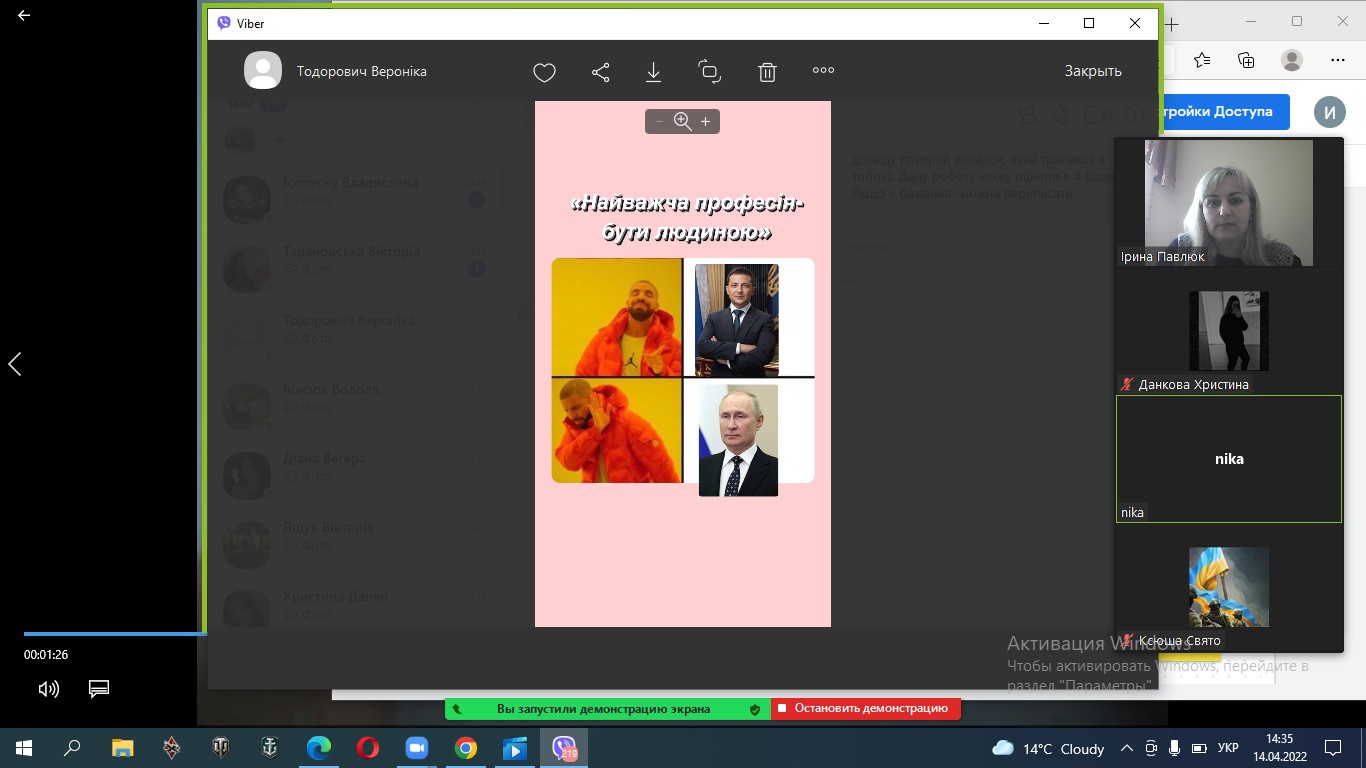Go back with the arrow in video player
Image resolution: width=1366 pixels, height=768 pixels.
[24, 16]
